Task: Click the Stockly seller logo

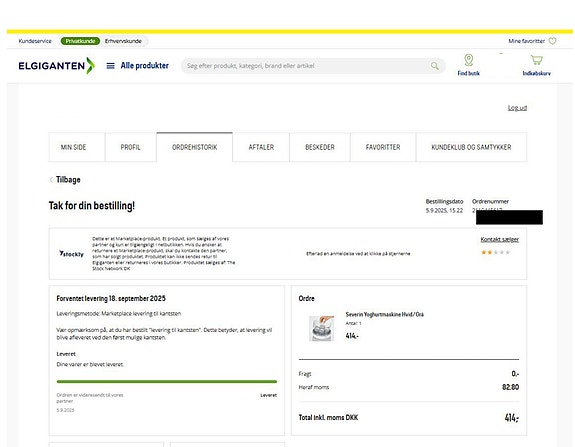Action: click(72, 253)
